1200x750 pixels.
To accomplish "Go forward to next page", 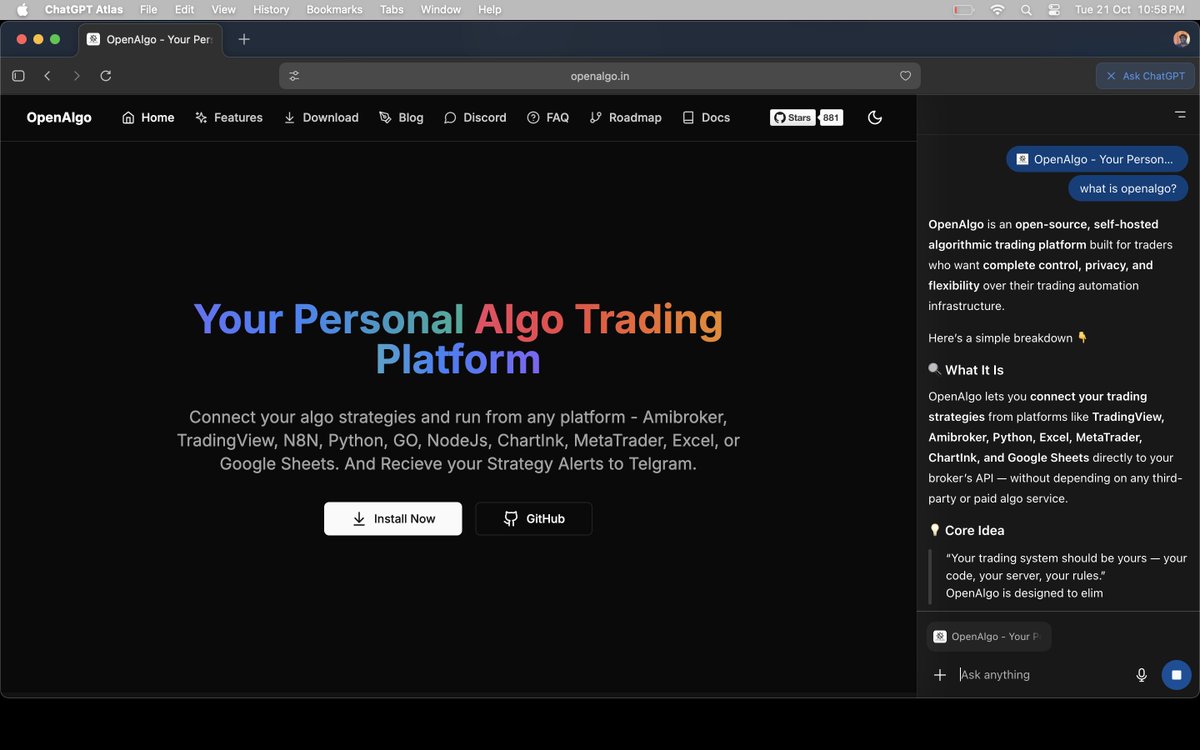I will pos(76,76).
